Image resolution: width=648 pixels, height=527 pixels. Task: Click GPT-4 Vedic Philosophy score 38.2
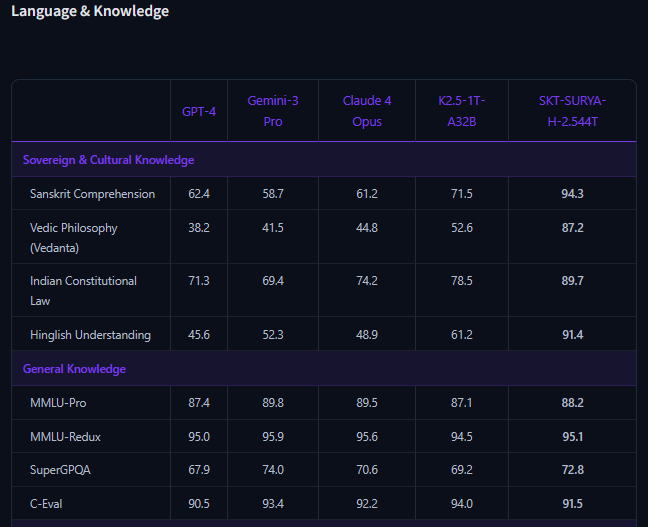[199, 228]
